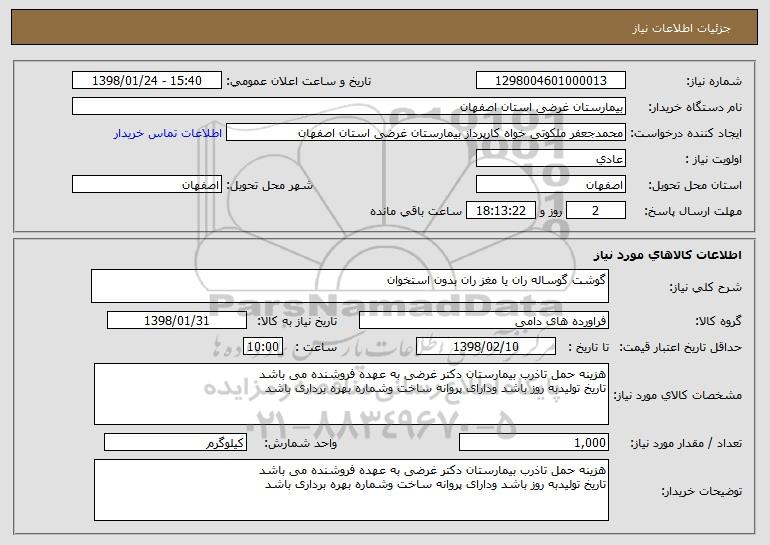Screen dimensions: 770x545
Task: Click the تاریخ نیاز به کالا label
Action: pyautogui.click(x=297, y=321)
